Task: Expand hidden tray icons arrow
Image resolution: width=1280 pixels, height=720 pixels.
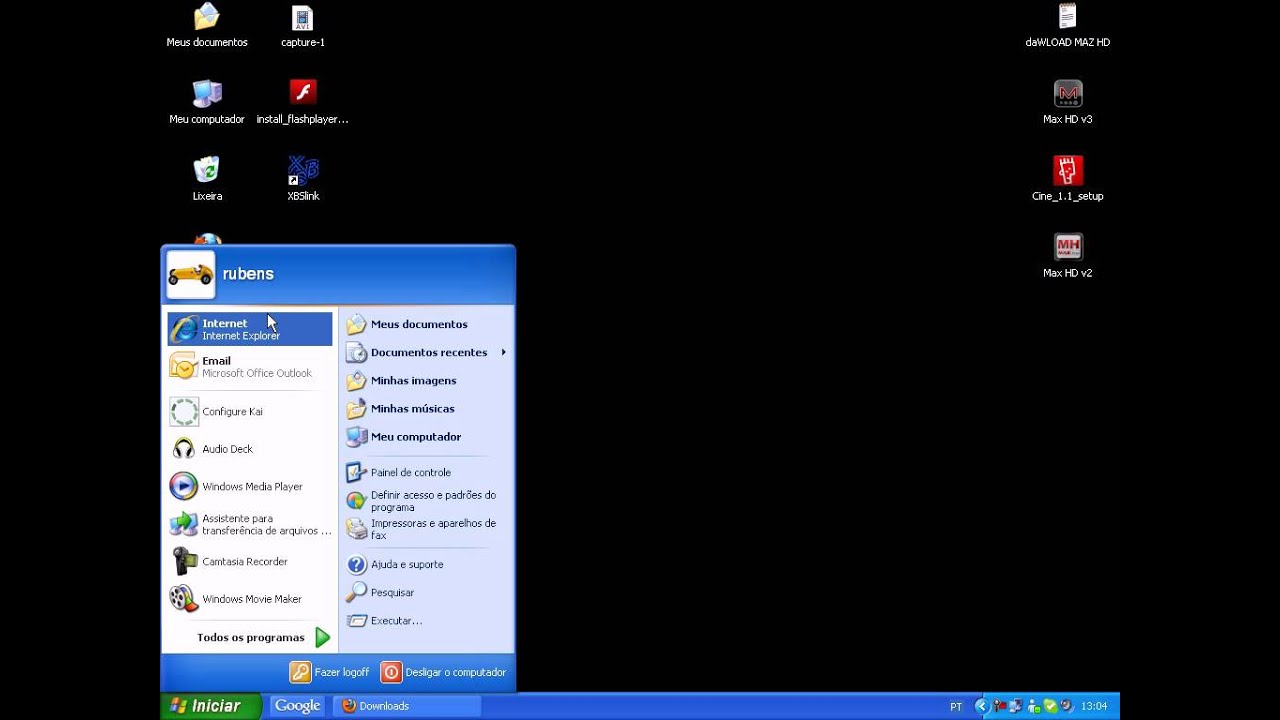Action: click(x=982, y=706)
